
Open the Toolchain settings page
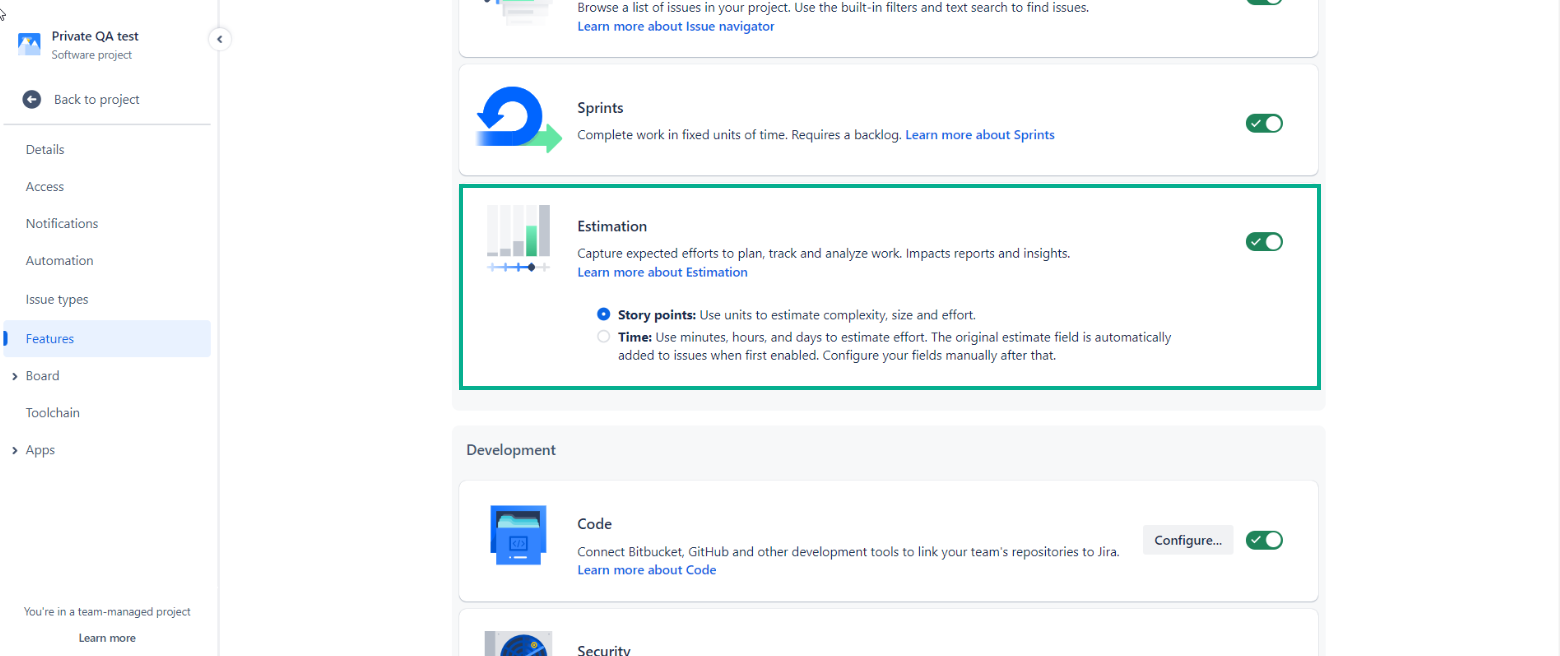coord(53,413)
